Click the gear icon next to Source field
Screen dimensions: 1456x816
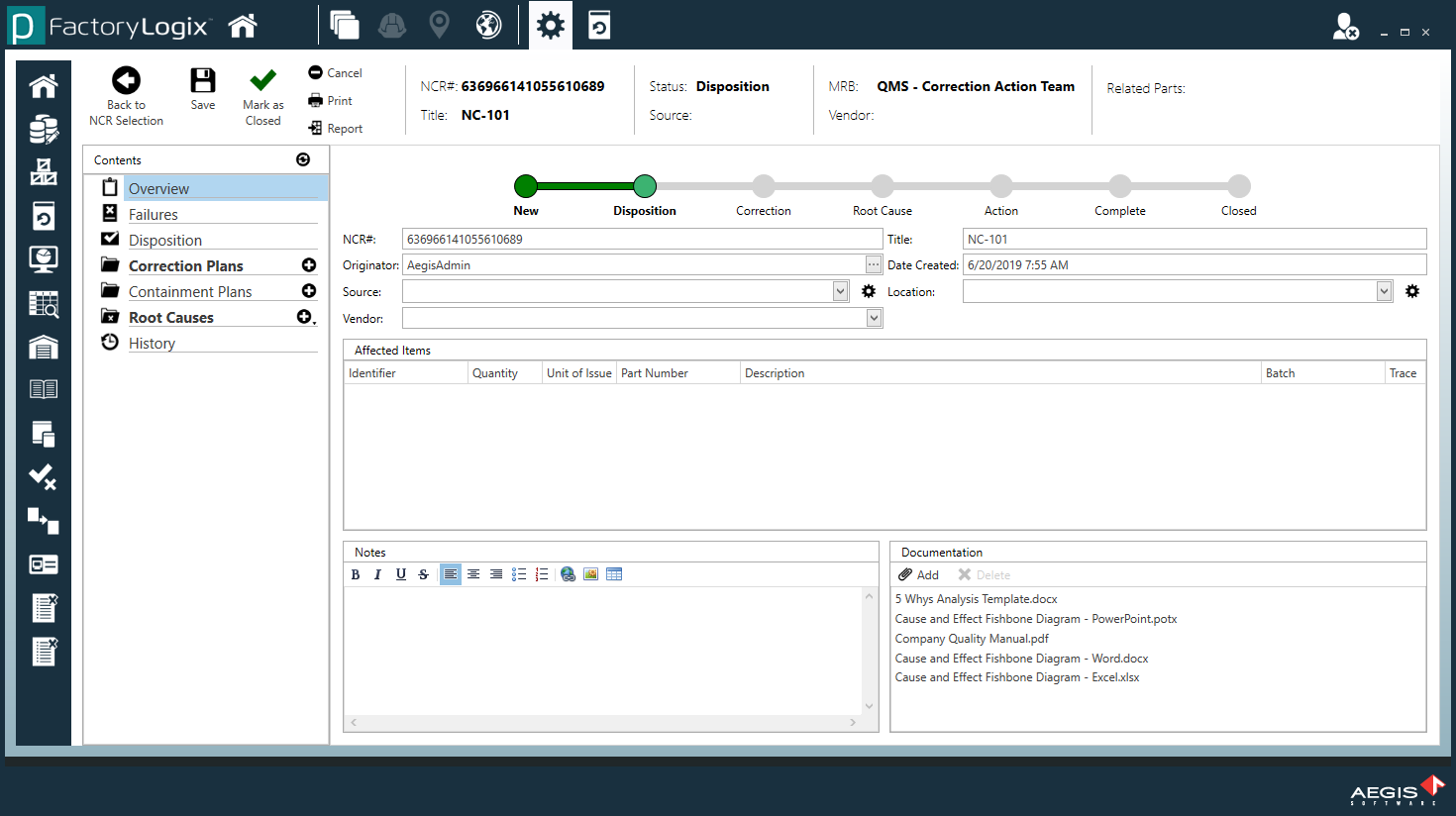(x=869, y=291)
